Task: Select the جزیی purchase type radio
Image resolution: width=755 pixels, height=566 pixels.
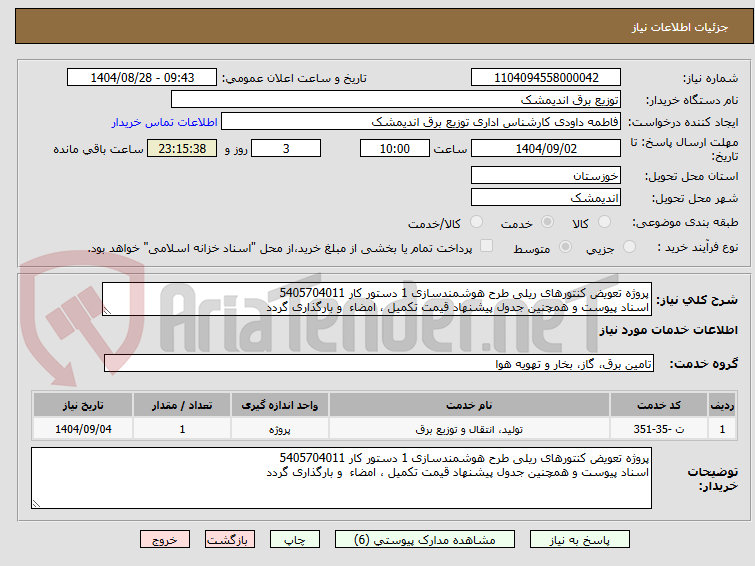Action: [x=629, y=247]
